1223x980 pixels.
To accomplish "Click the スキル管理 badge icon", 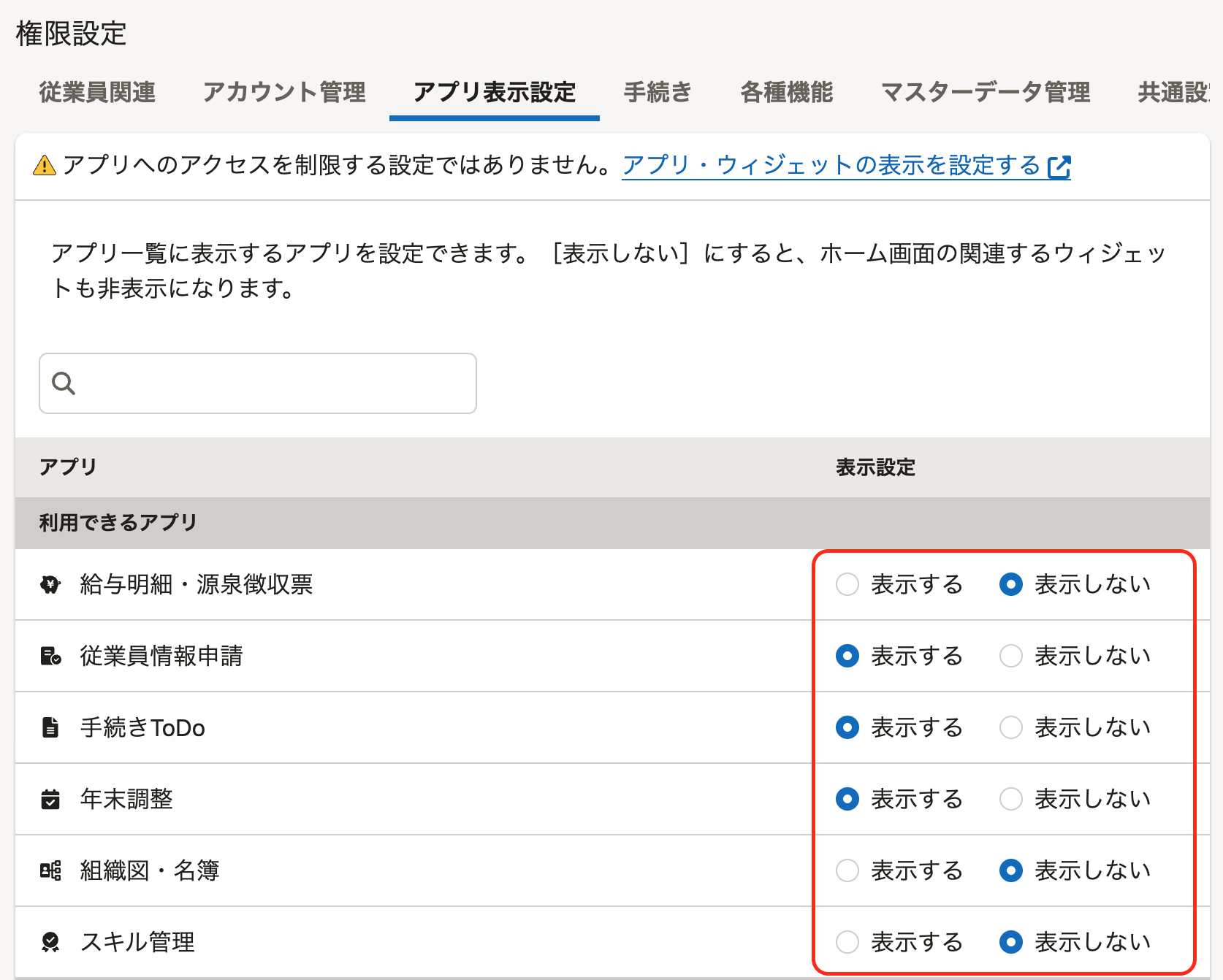I will [x=50, y=942].
